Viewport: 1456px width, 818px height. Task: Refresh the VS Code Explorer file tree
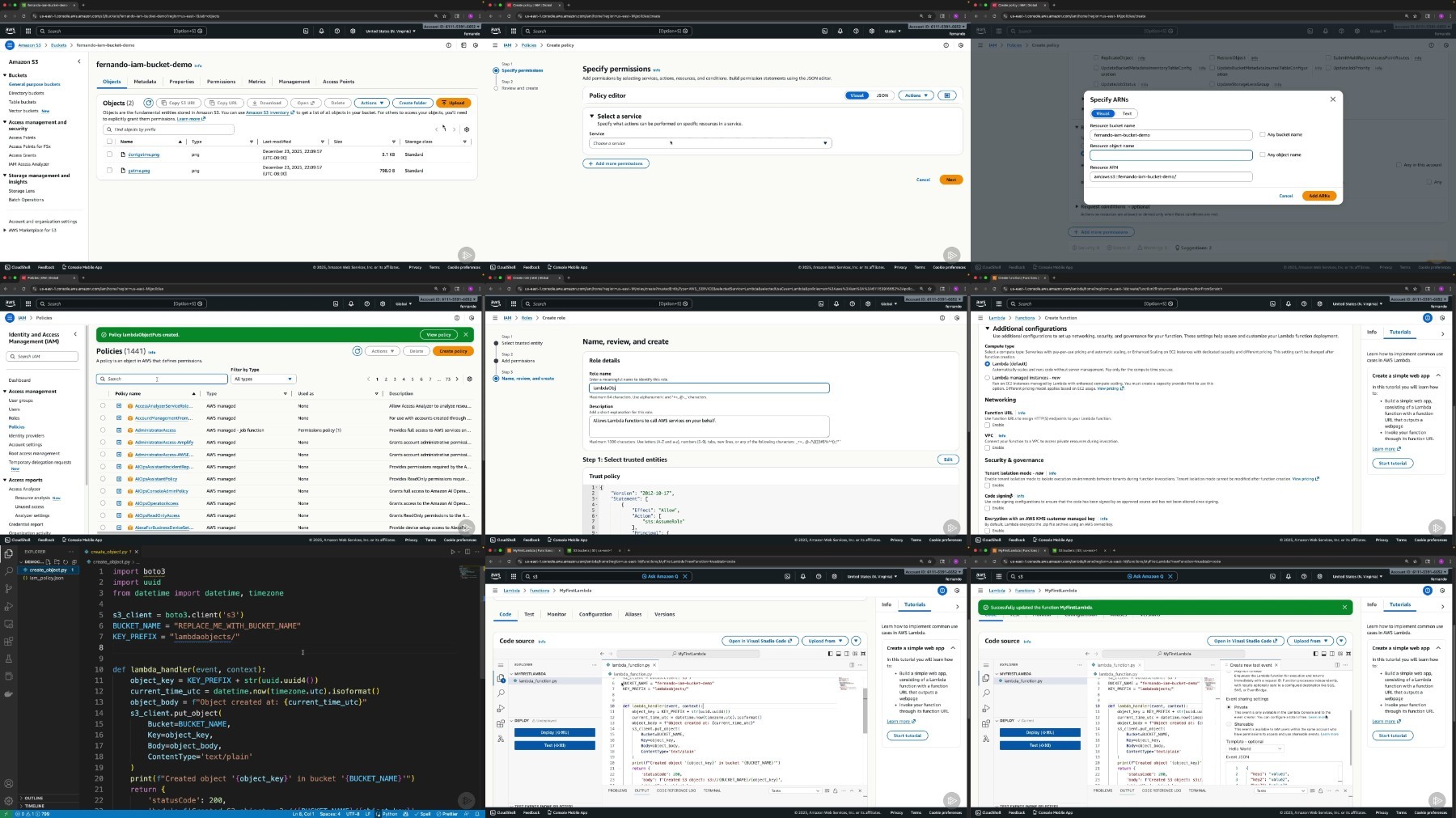pos(65,562)
